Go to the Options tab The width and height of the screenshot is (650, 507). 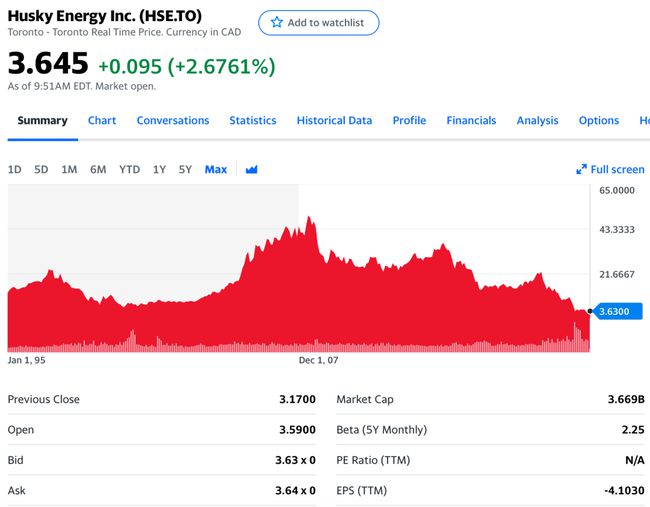tap(599, 120)
